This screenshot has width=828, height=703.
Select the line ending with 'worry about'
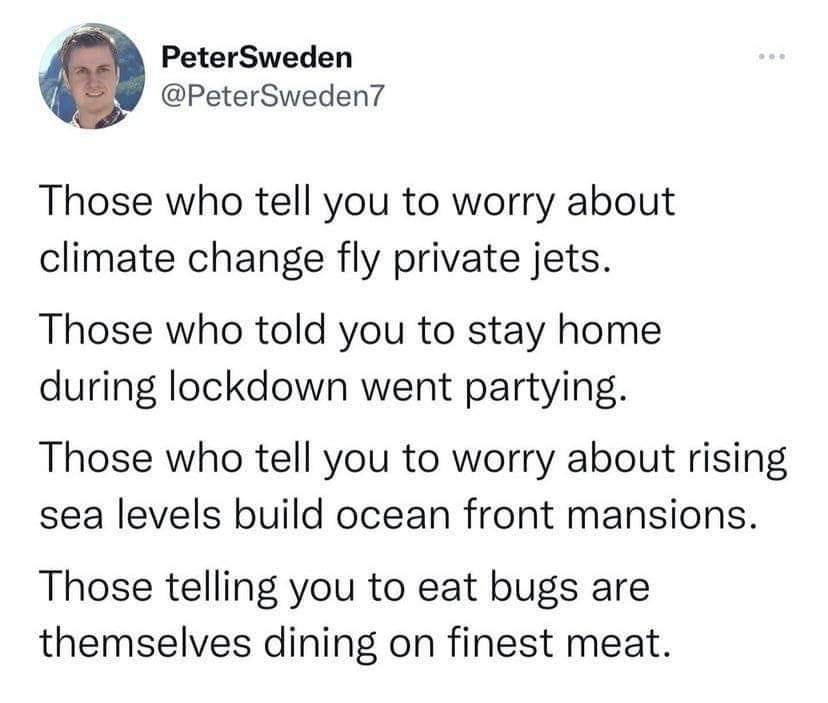click(x=357, y=202)
